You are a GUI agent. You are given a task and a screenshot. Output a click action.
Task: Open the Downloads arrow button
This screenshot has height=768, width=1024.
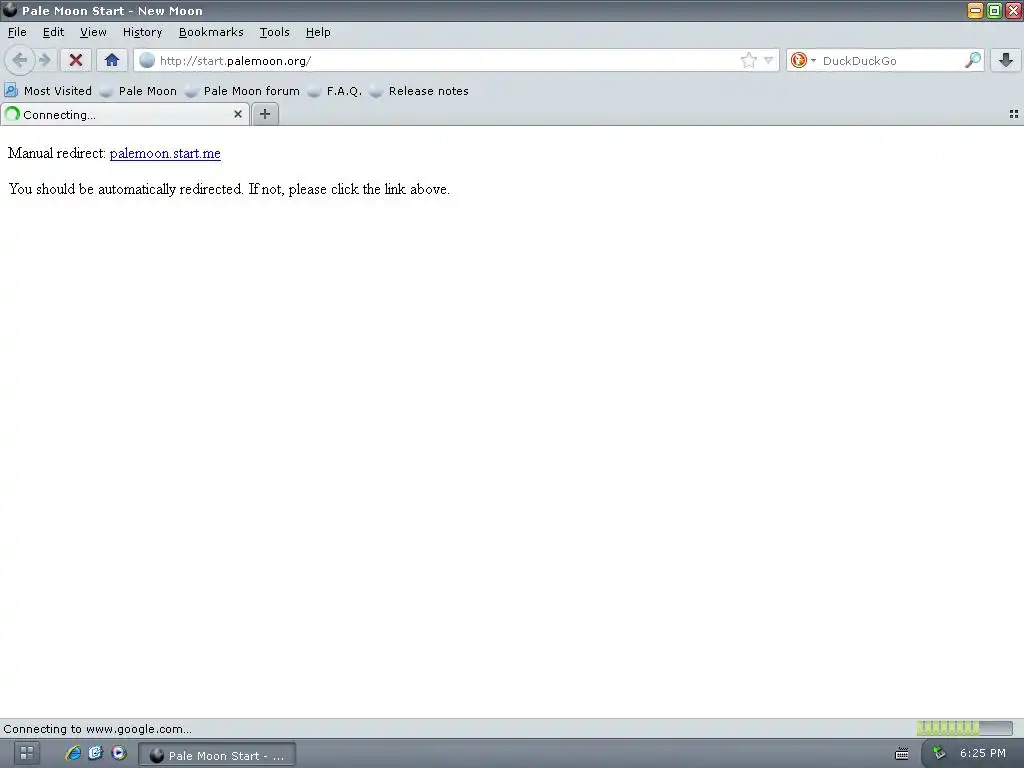(1006, 61)
